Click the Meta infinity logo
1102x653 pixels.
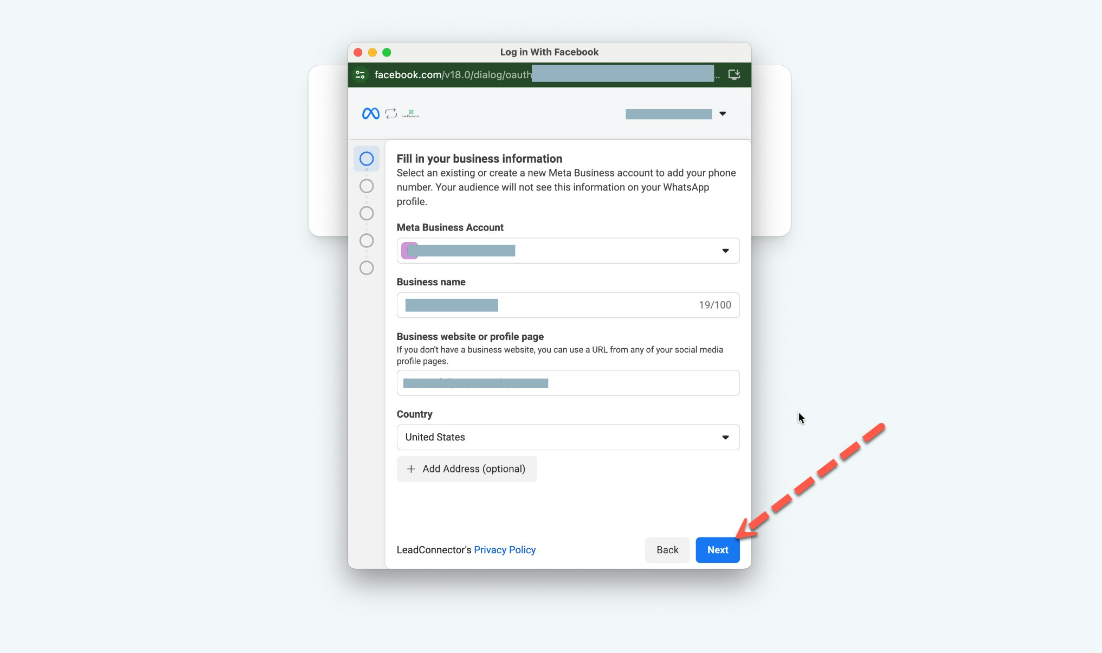pos(370,114)
